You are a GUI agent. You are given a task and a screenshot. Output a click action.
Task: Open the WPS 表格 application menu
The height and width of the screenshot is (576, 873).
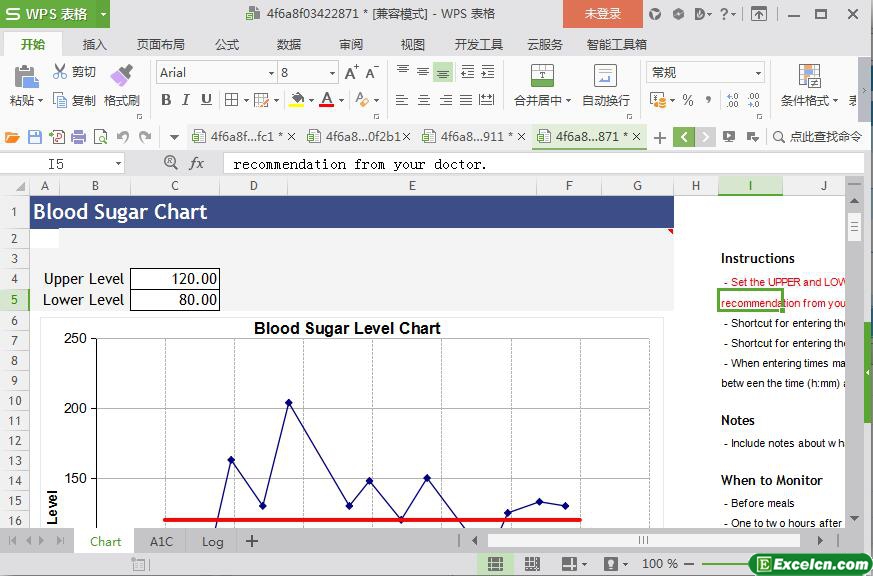(x=55, y=14)
